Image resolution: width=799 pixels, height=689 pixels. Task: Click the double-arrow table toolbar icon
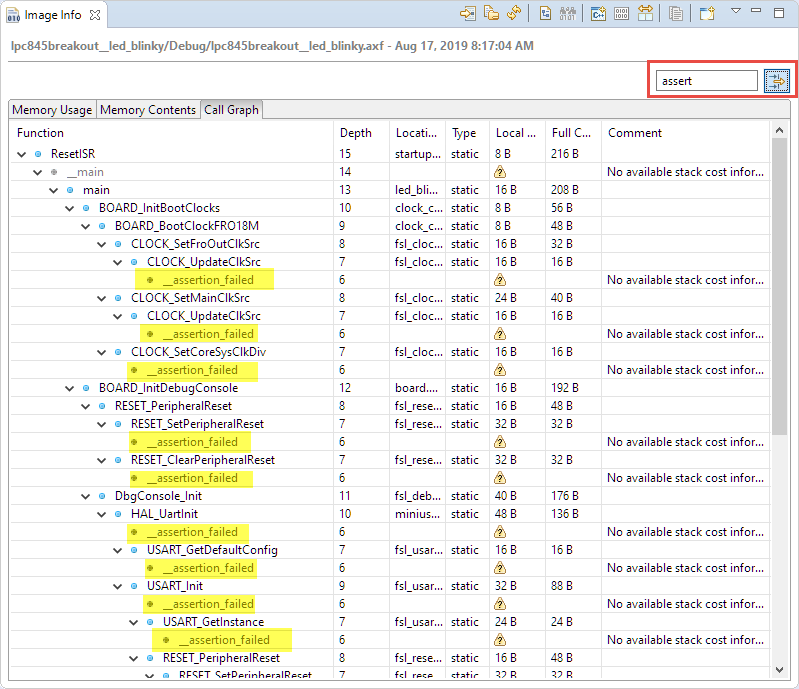(645, 13)
